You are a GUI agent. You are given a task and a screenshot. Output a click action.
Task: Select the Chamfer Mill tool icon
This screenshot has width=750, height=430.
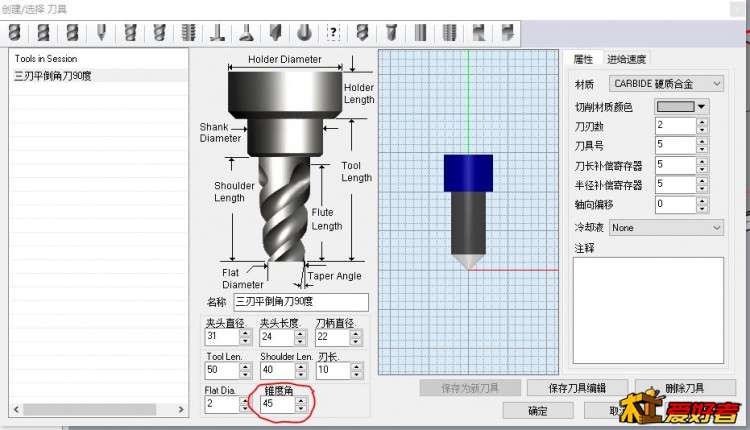(276, 33)
